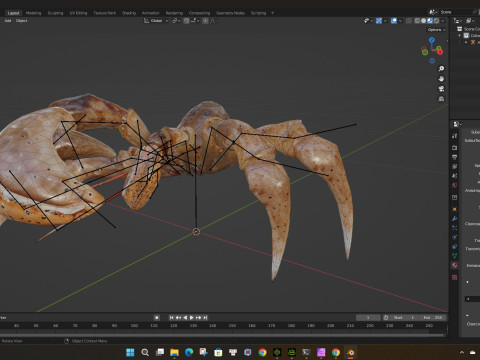Open the Object properties tab

pos(455,209)
